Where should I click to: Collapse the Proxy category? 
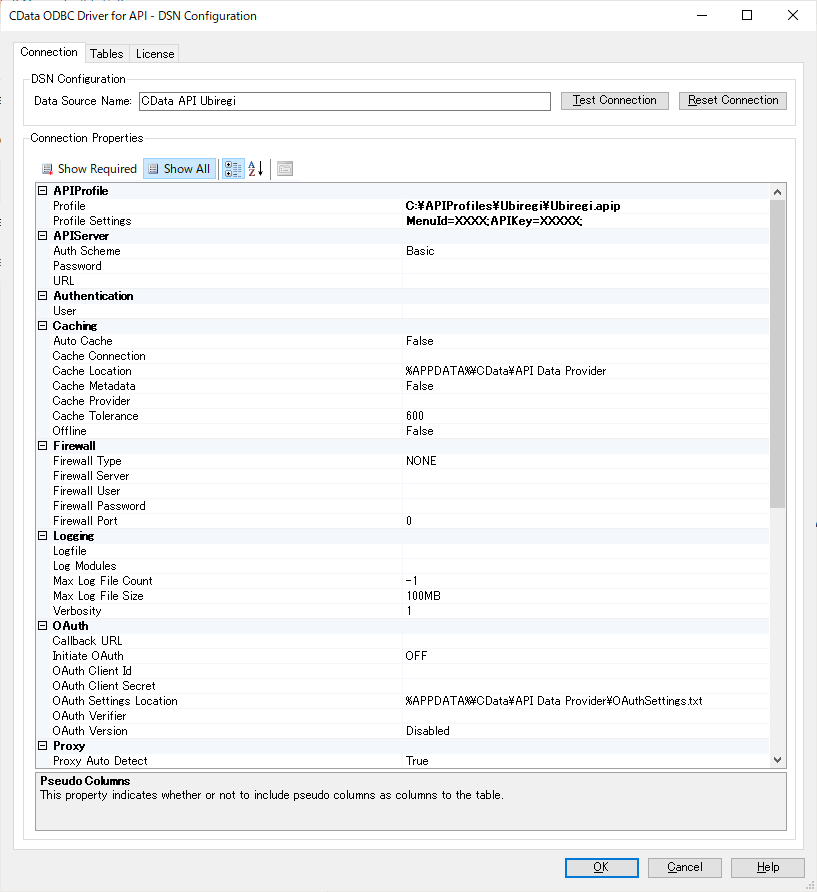pyautogui.click(x=43, y=746)
